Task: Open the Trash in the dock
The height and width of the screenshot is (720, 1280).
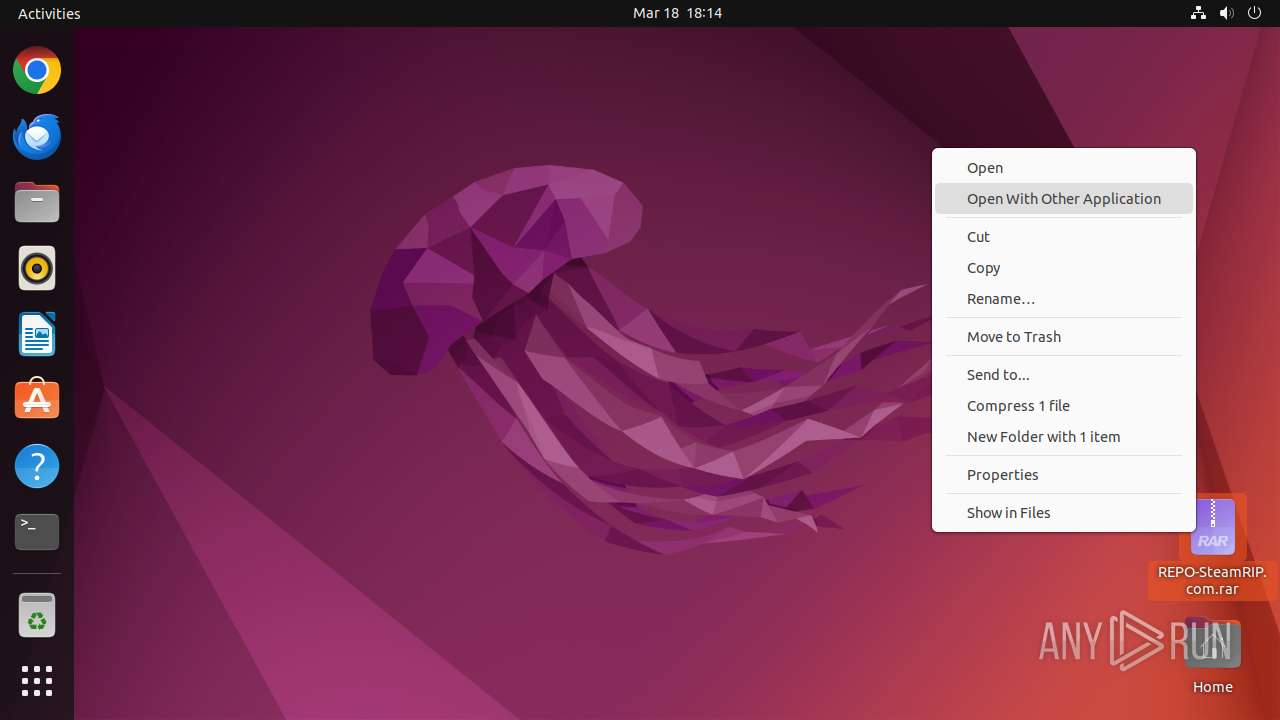Action: (x=37, y=615)
